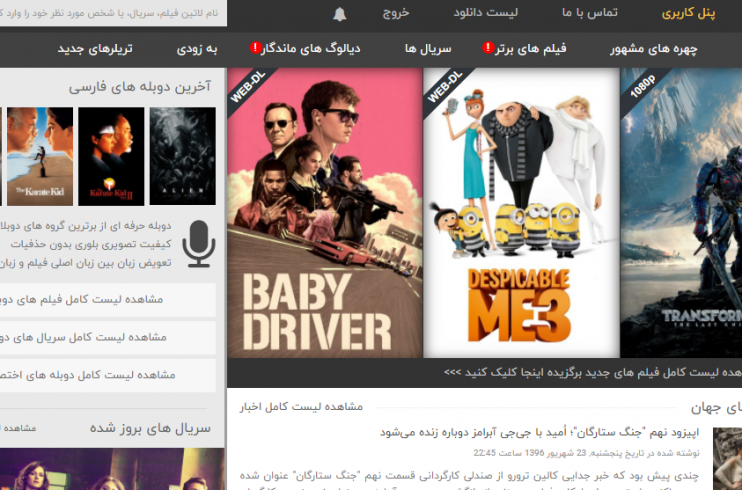Focus the movie search input field
742x490 pixels.
tap(113, 13)
